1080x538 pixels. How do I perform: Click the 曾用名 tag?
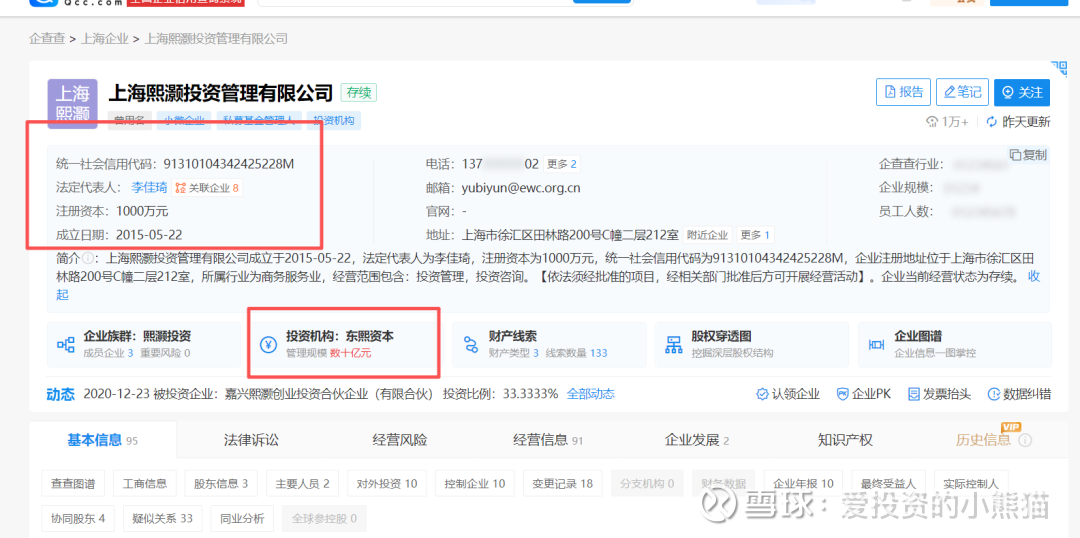pyautogui.click(x=129, y=121)
